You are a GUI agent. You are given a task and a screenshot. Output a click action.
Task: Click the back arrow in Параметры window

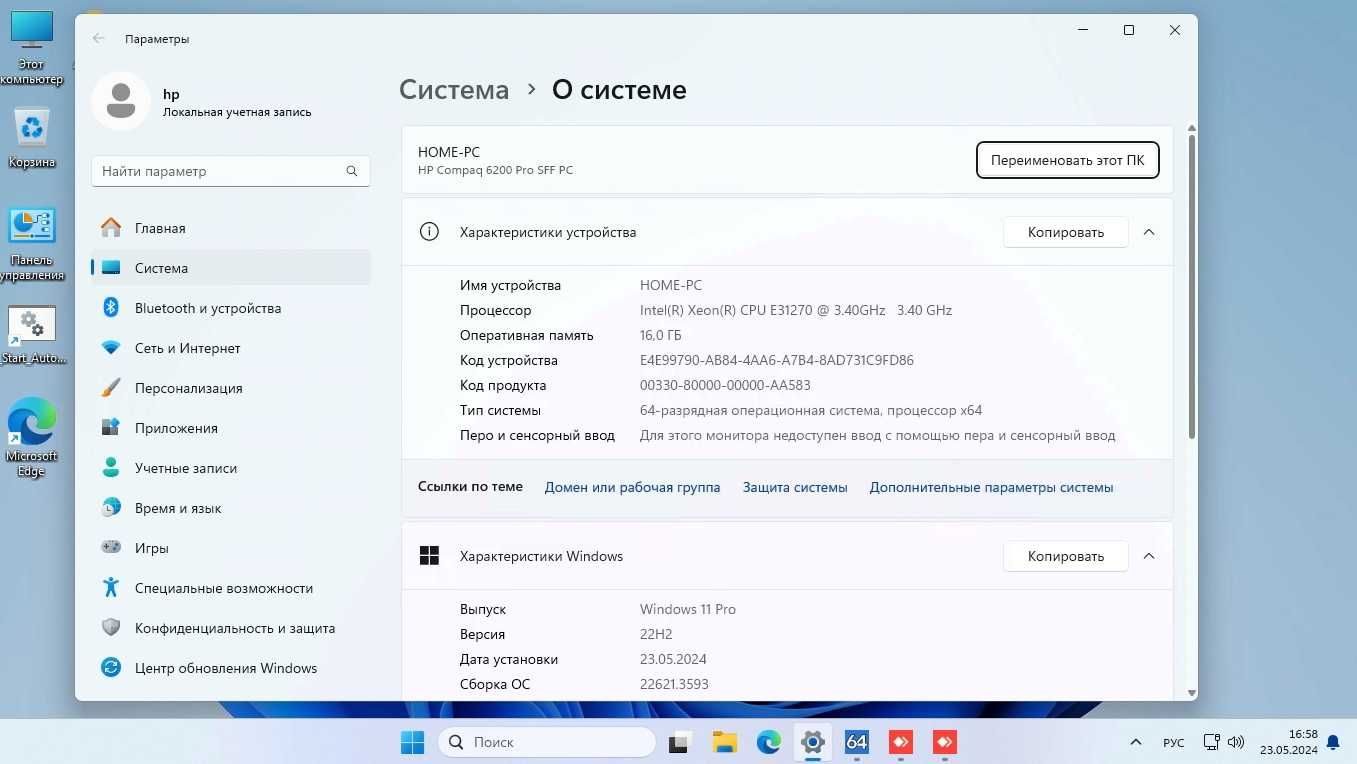tap(98, 39)
